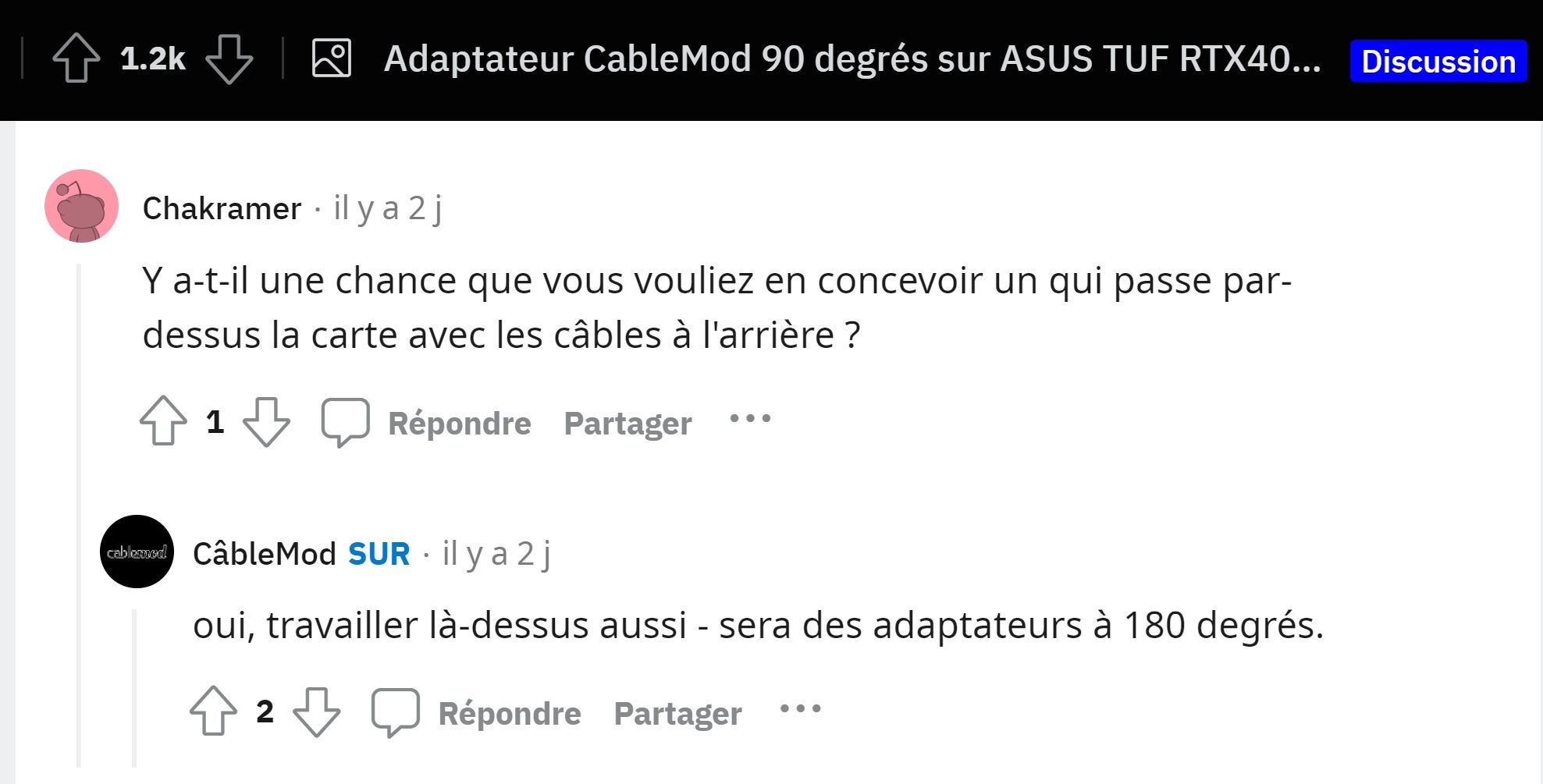Screen dimensions: 1543x784
Task: Click Répondre under CâbleMod's reply
Action: point(509,714)
